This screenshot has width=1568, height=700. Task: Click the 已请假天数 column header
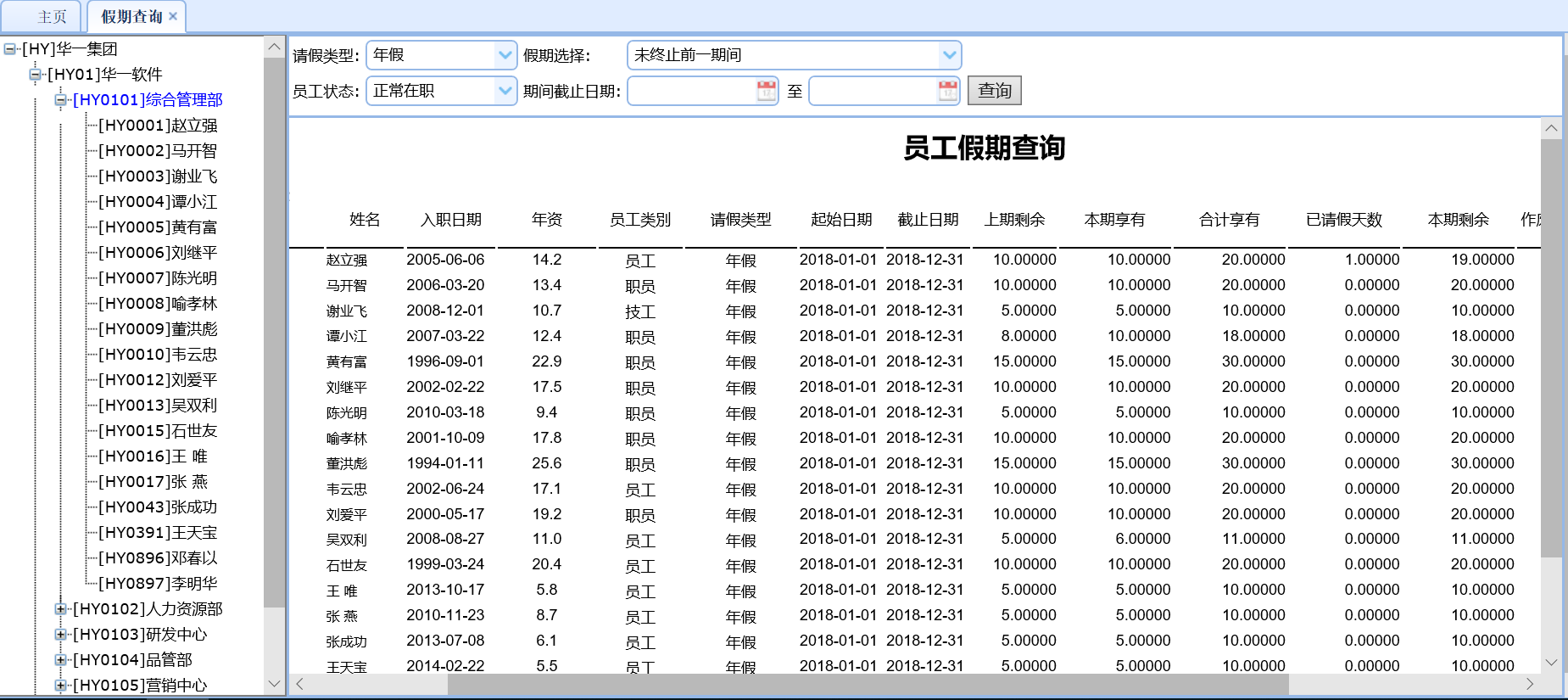point(1344,220)
